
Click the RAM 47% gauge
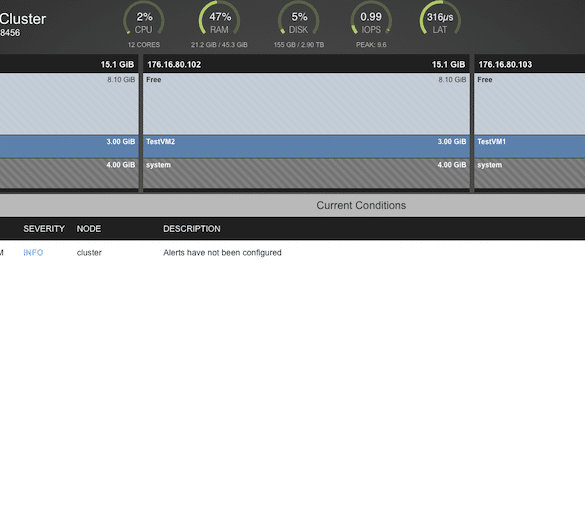coord(219,19)
